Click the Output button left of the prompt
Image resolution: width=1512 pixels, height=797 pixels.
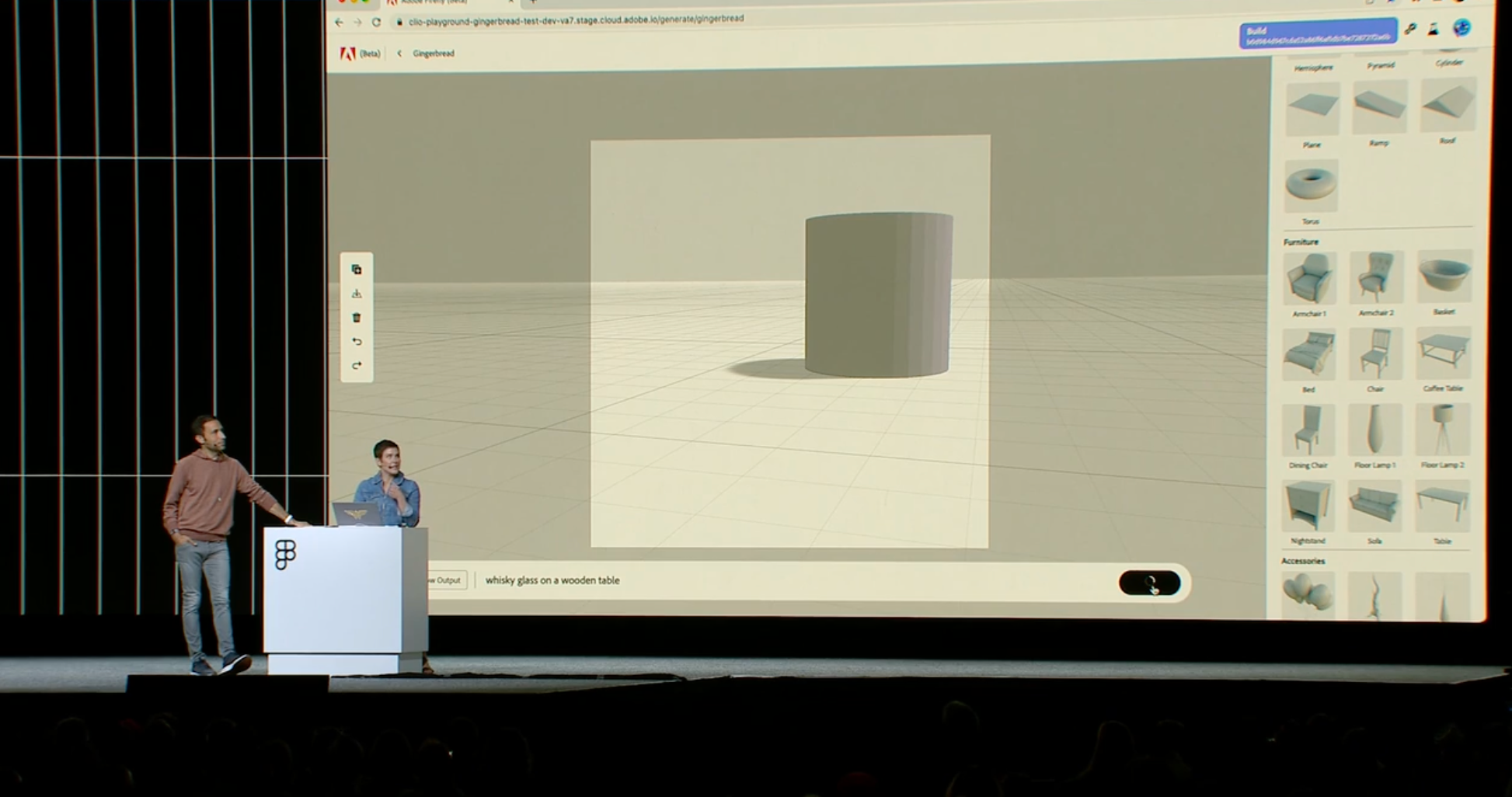[445, 580]
